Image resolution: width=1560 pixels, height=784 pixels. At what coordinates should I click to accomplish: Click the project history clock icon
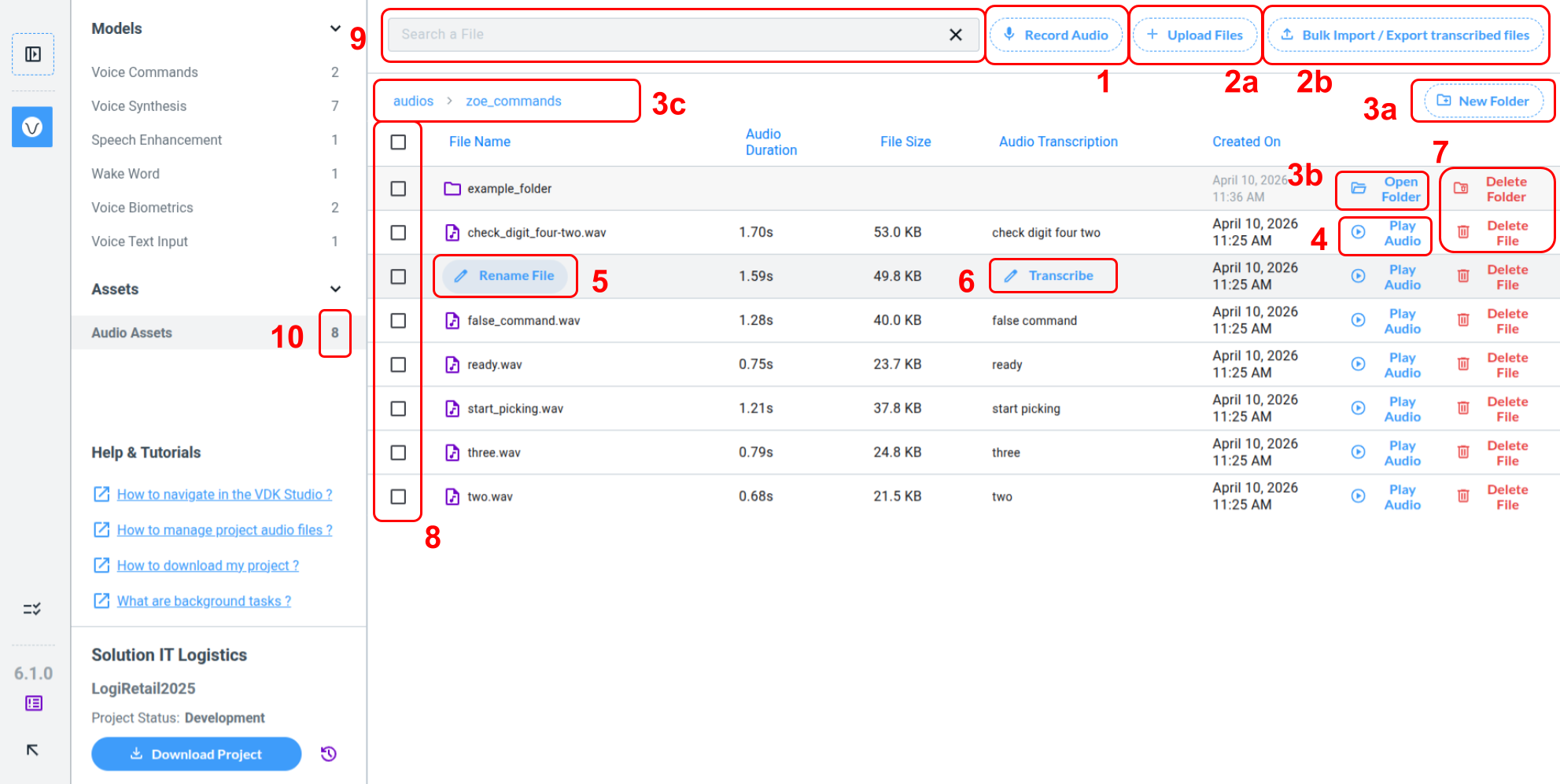[329, 754]
